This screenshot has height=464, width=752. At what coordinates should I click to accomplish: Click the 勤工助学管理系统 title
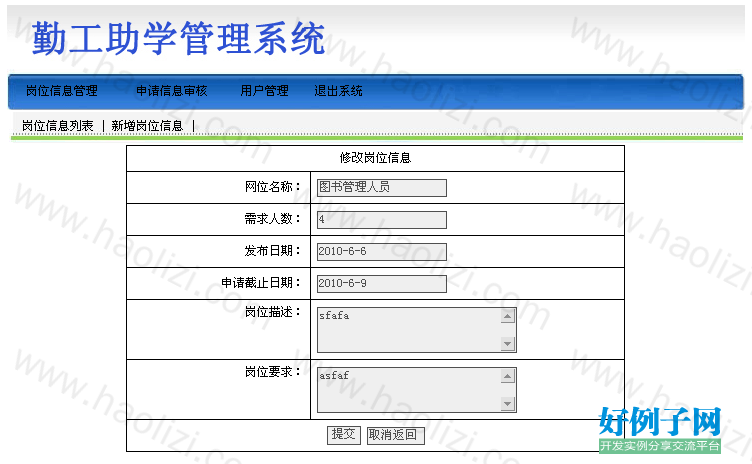178,38
